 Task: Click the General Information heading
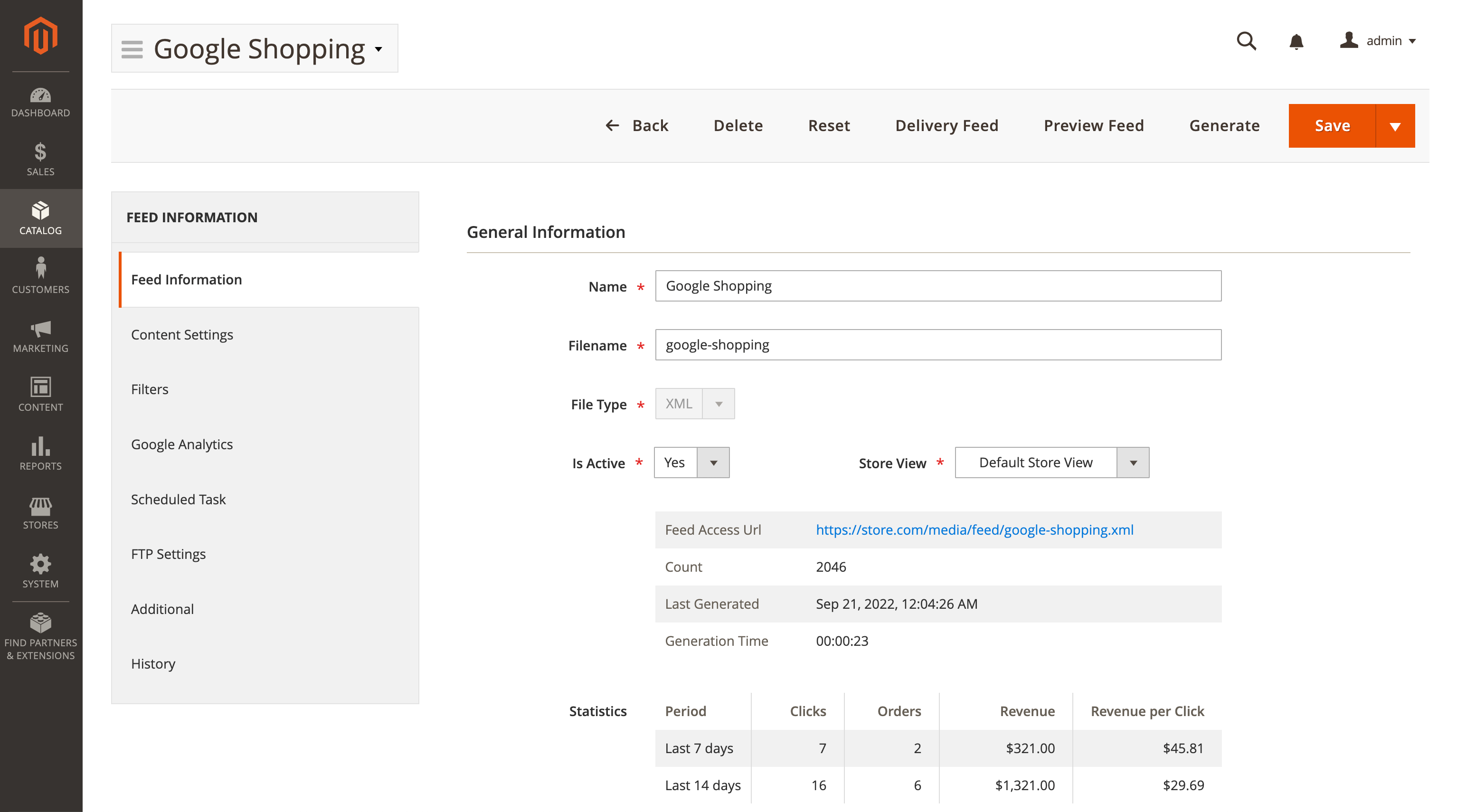tap(546, 232)
